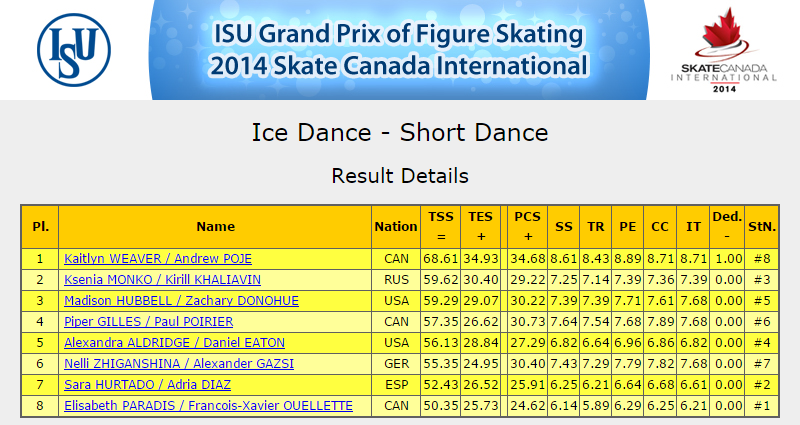Open Kaitlyn WEAVER / Andrew POJE link
The image size is (800, 425).
tap(158, 259)
